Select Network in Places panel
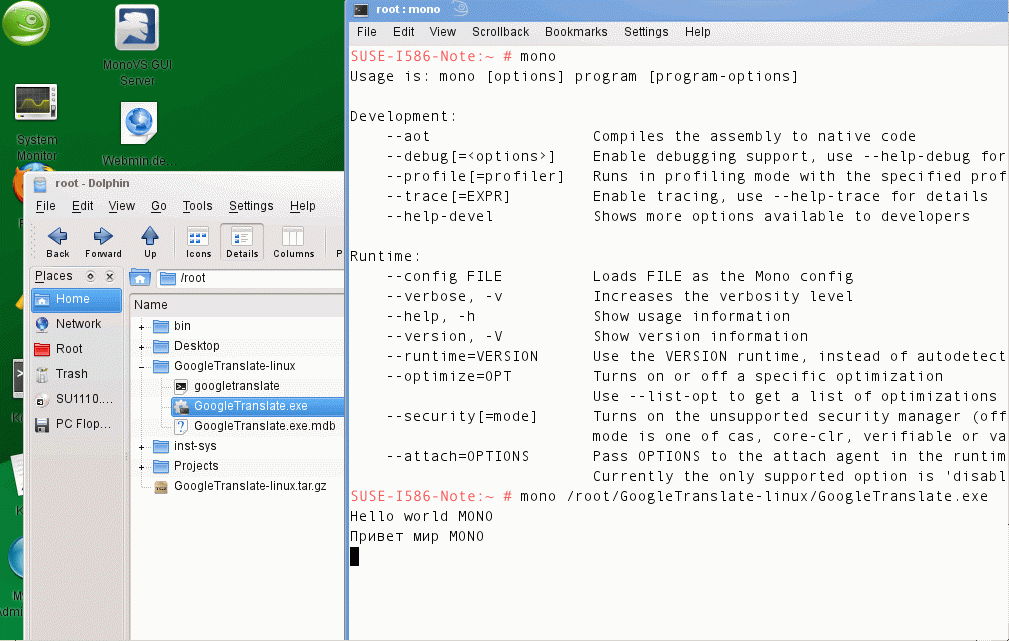1009x641 pixels. point(77,324)
